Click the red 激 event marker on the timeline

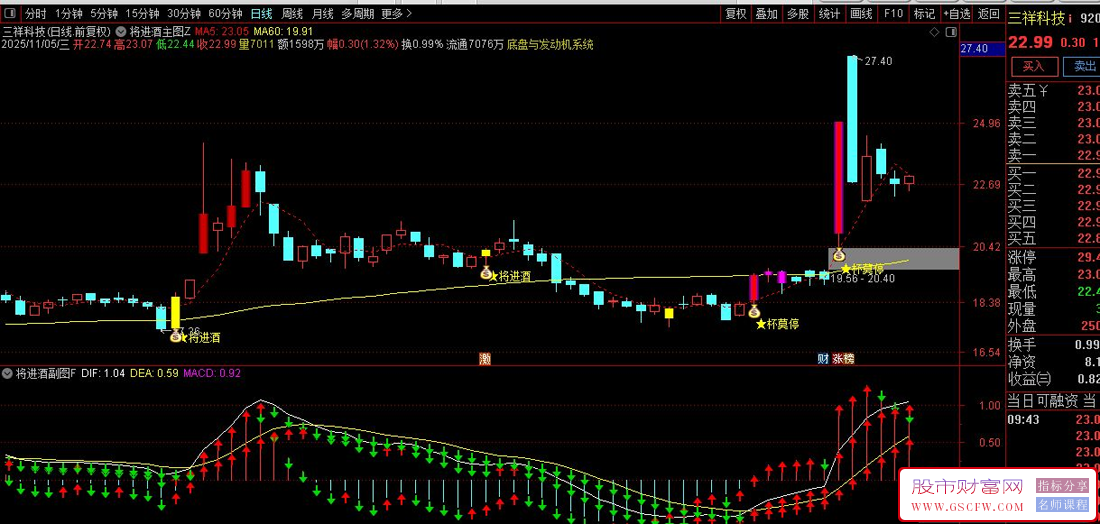point(485,358)
